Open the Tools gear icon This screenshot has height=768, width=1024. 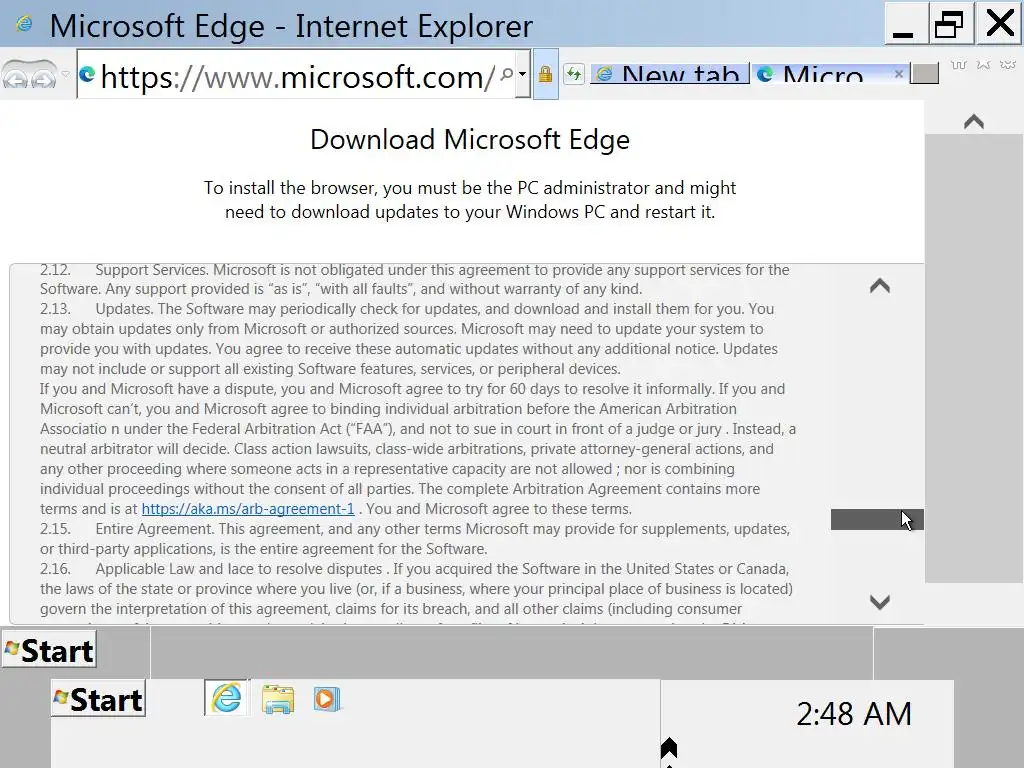point(1008,65)
